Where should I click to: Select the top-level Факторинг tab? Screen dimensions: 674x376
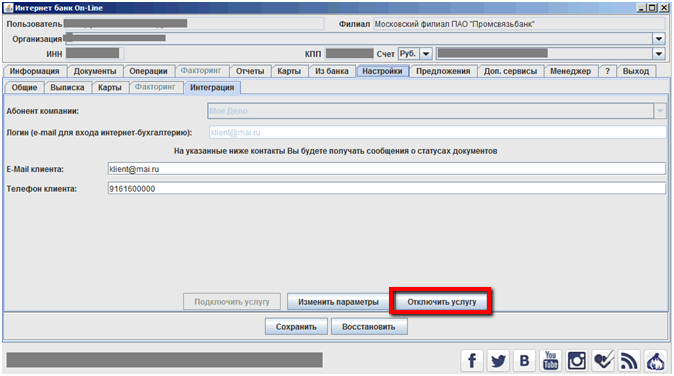[201, 71]
